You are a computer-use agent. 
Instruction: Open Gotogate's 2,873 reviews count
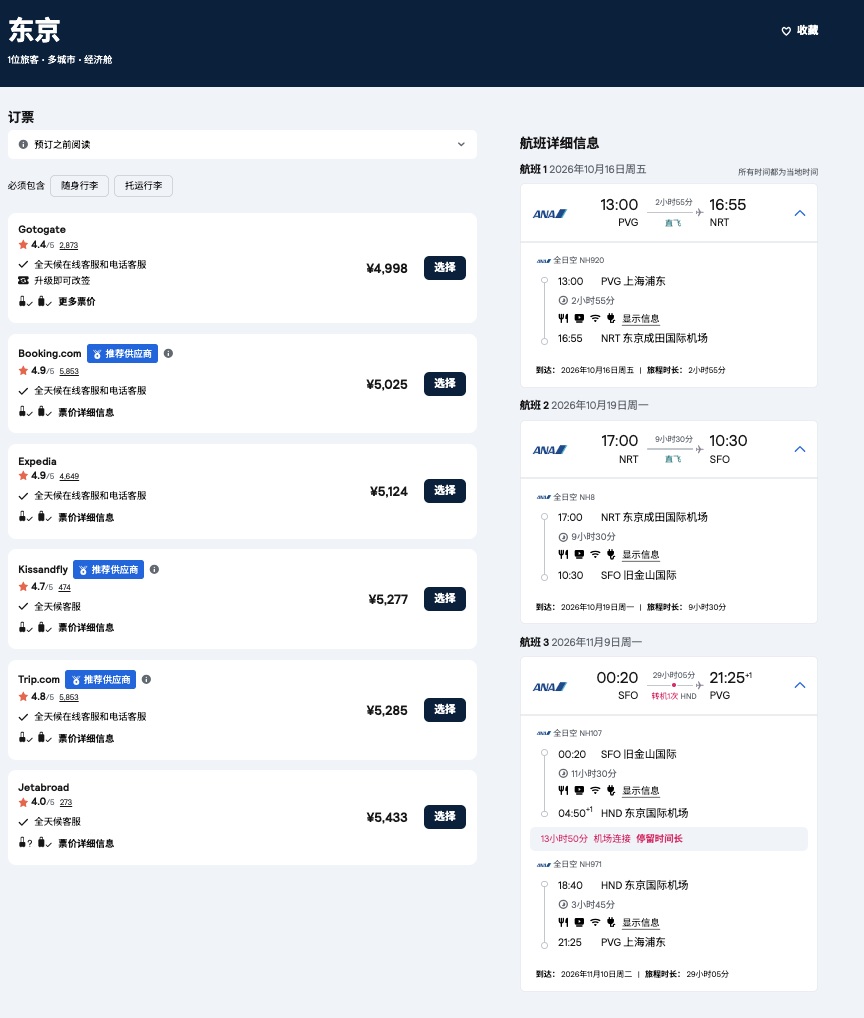click(68, 245)
